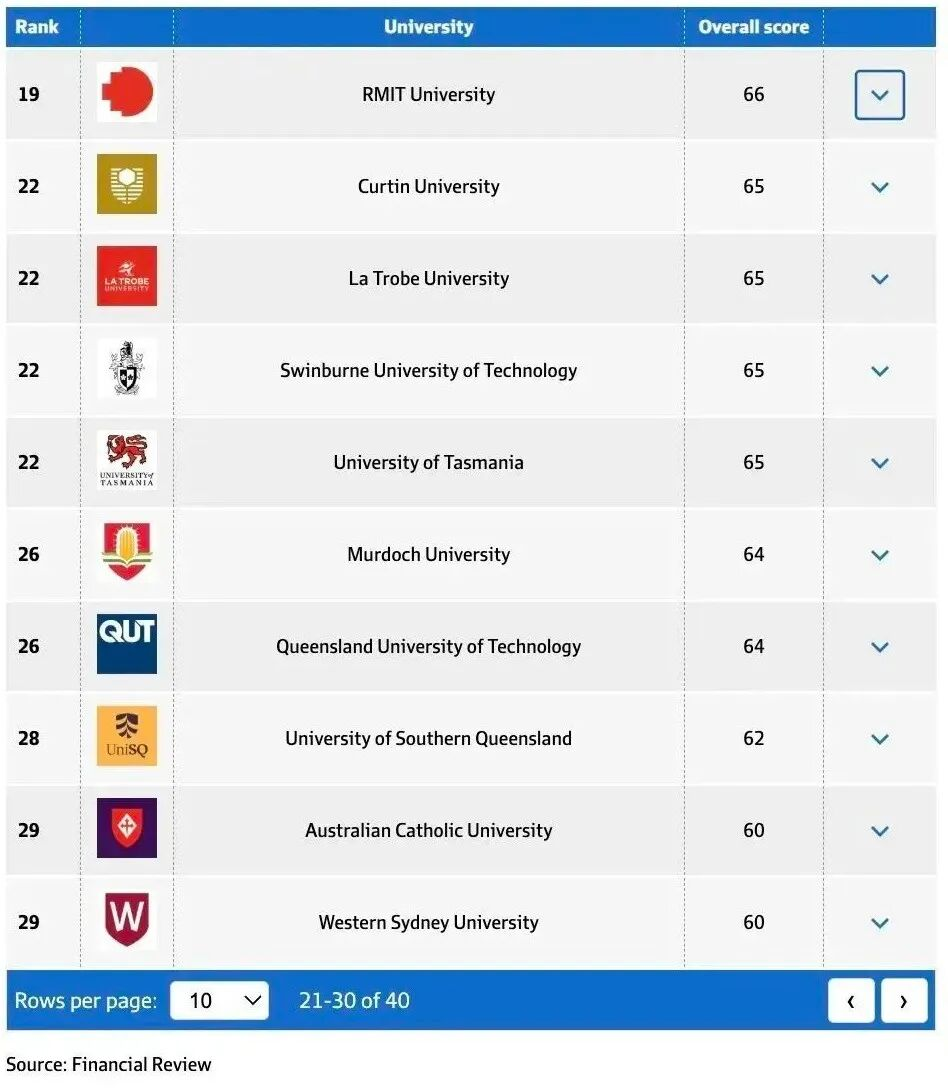Sort by the Rank column header
This screenshot has width=948, height=1088.
click(x=37, y=27)
